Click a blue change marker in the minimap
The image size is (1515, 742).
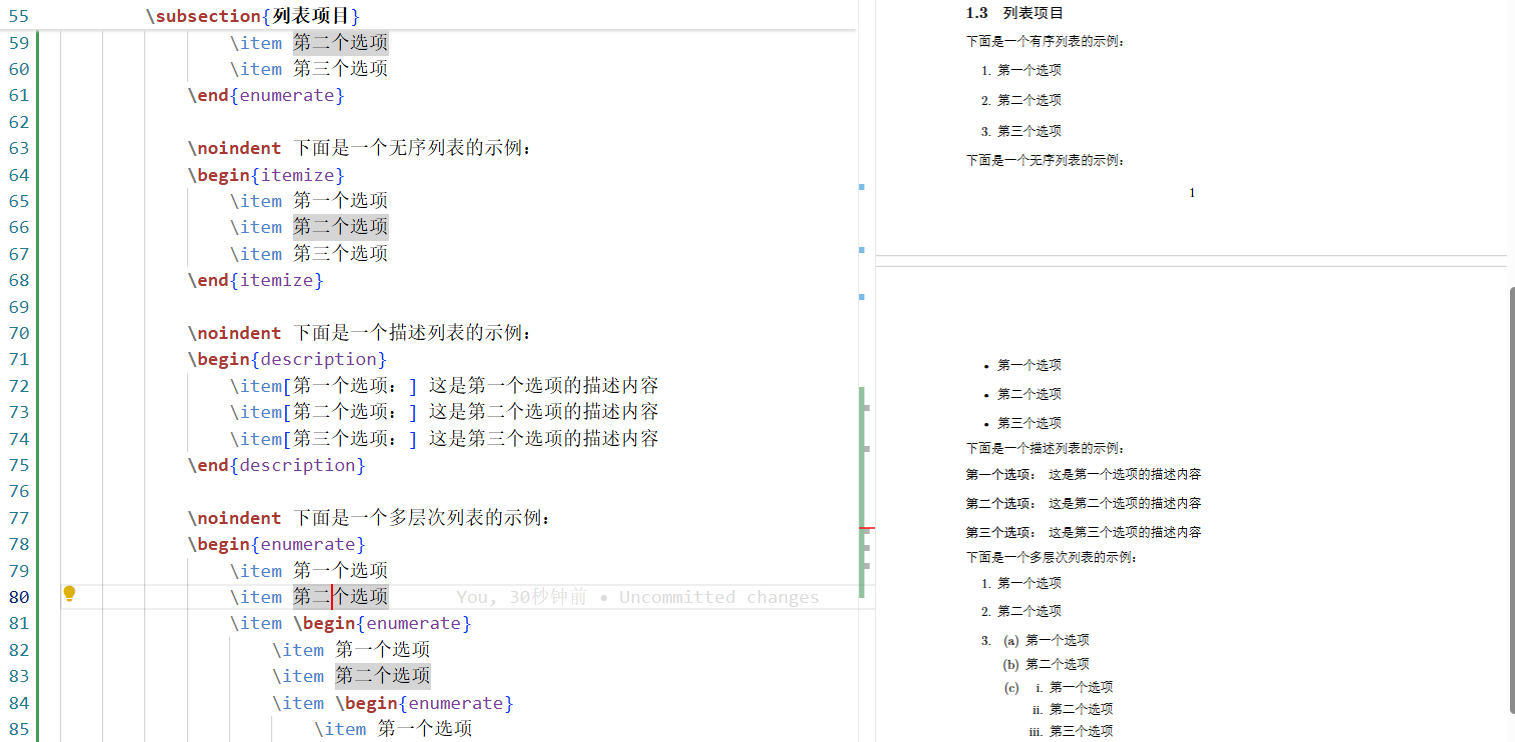click(x=864, y=186)
